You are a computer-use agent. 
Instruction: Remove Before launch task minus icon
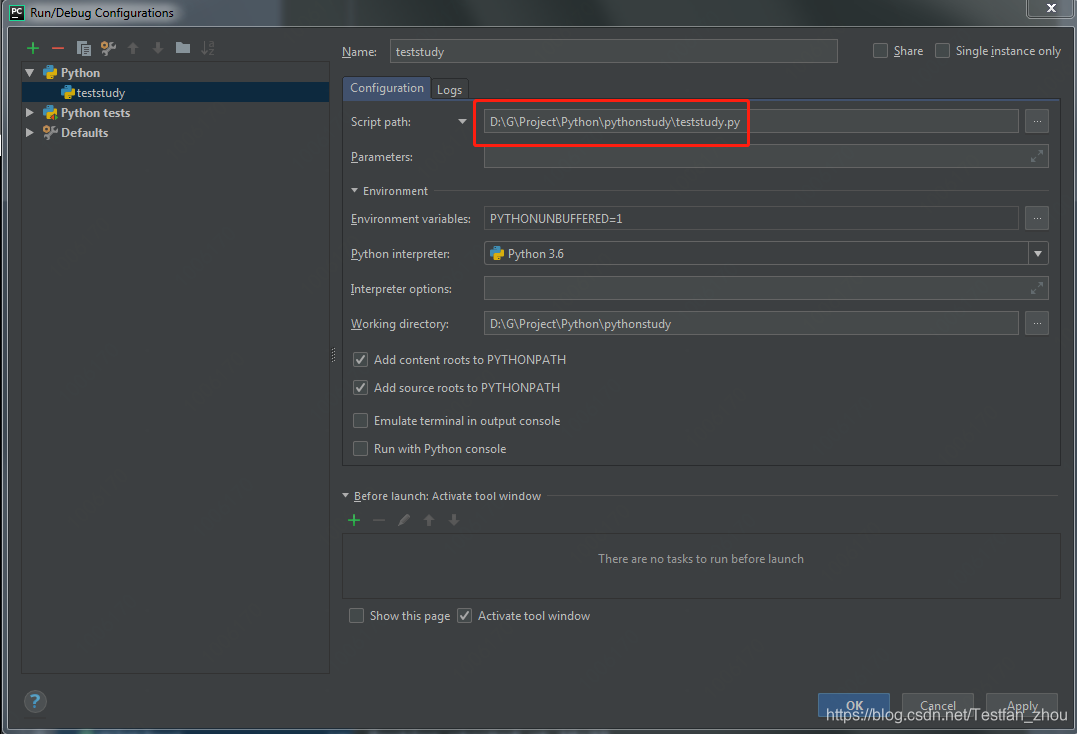pos(378,520)
